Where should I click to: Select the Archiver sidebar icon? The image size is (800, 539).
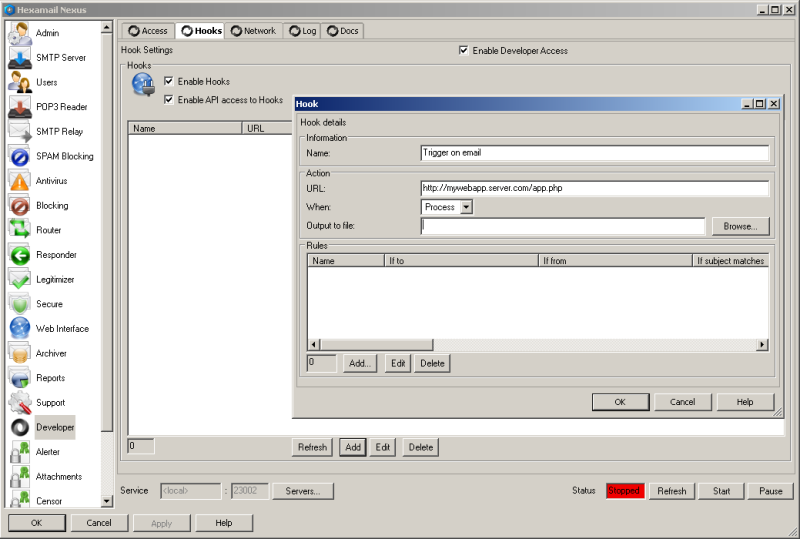pyautogui.click(x=20, y=353)
